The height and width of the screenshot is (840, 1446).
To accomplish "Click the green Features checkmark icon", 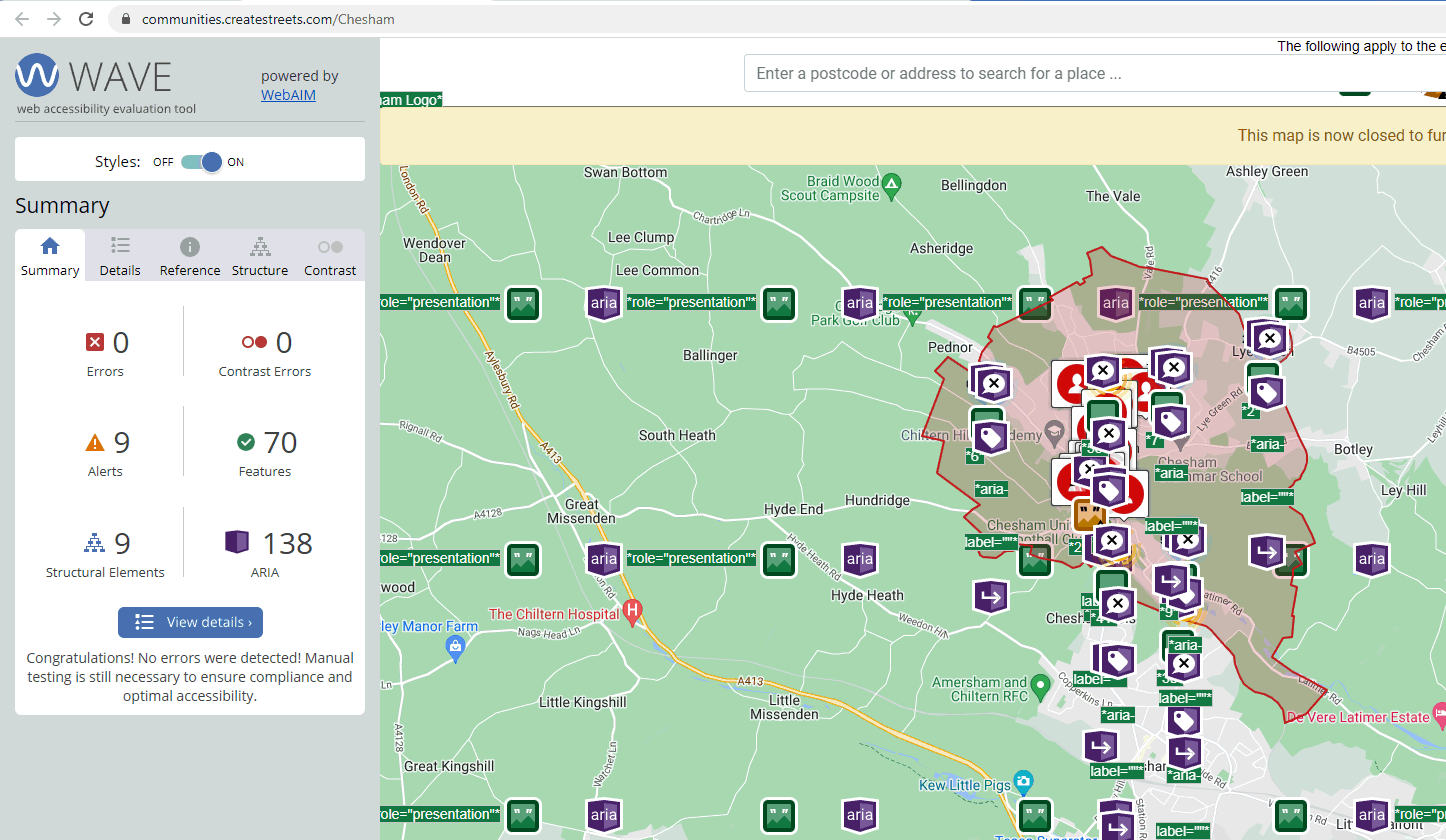I will tap(246, 442).
